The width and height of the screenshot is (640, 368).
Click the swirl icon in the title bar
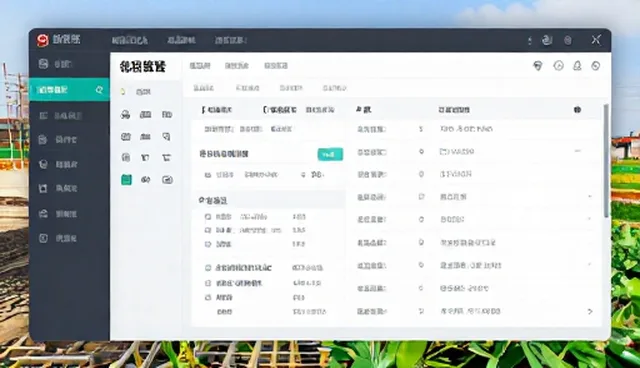click(547, 40)
